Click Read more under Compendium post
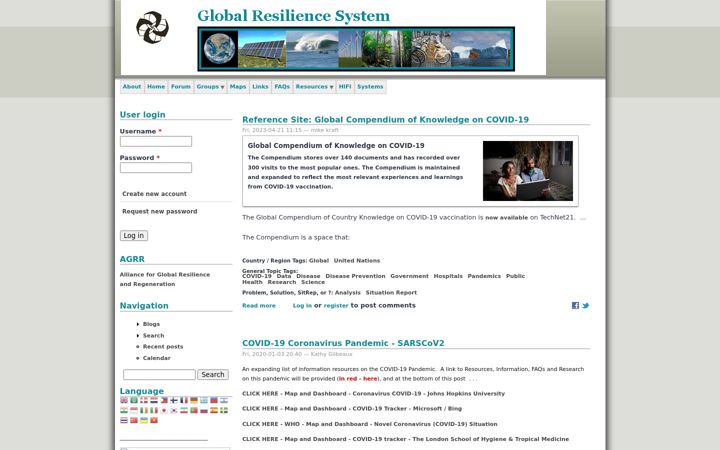The height and width of the screenshot is (450, 720). 259,306
